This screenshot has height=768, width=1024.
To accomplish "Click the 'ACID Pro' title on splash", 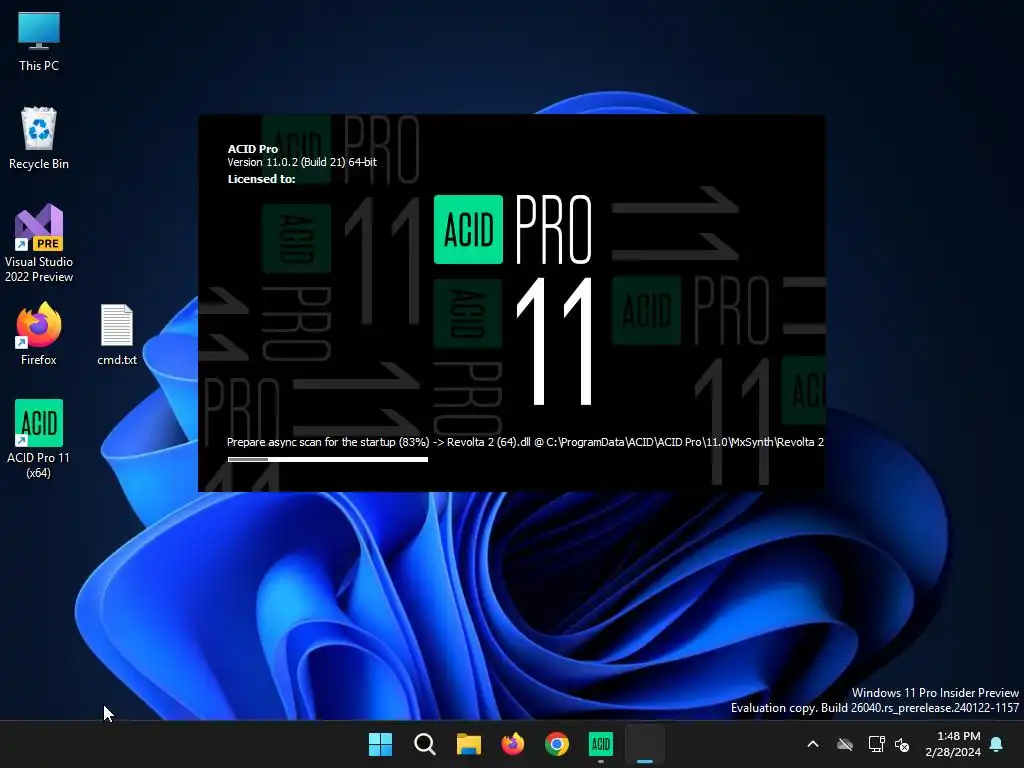I will click(253, 149).
